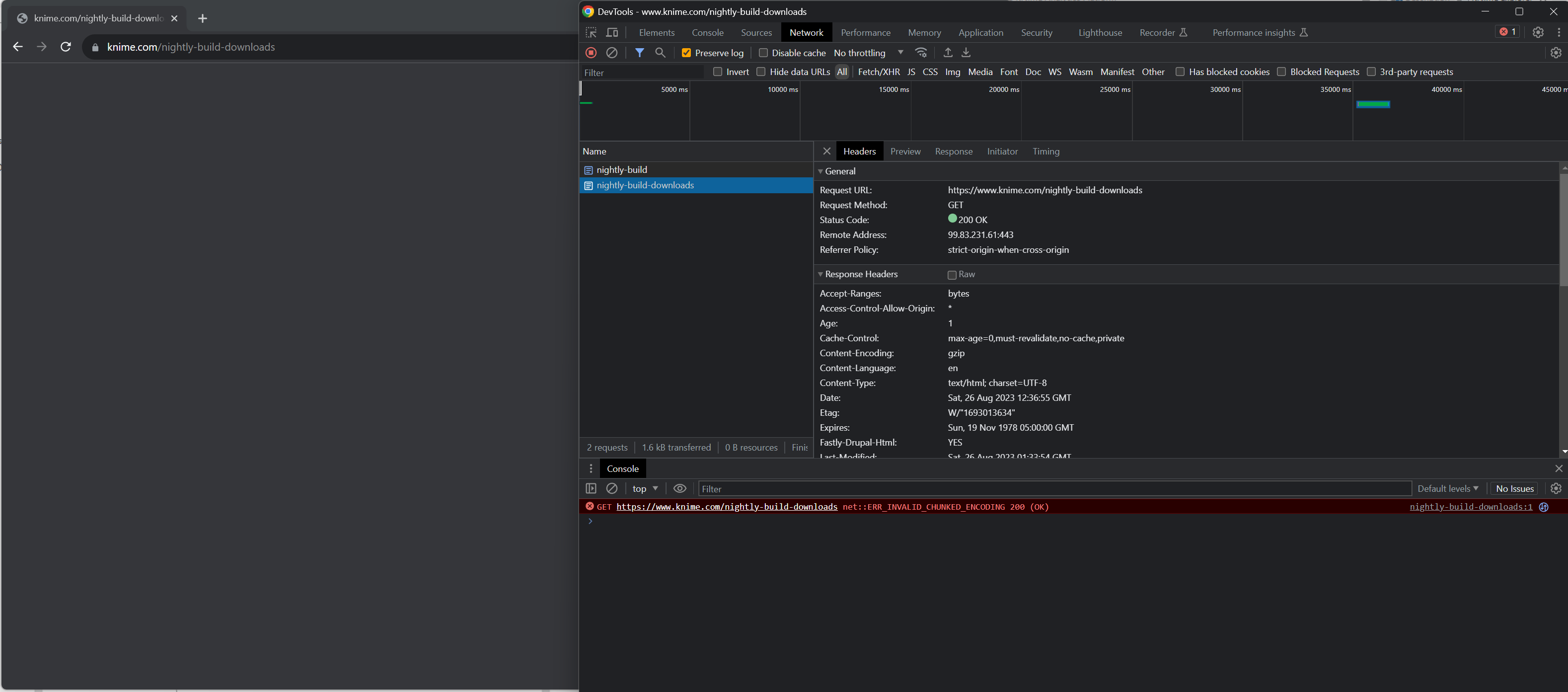Image resolution: width=1568 pixels, height=692 pixels.
Task: Clear the network log
Action: tap(612, 53)
